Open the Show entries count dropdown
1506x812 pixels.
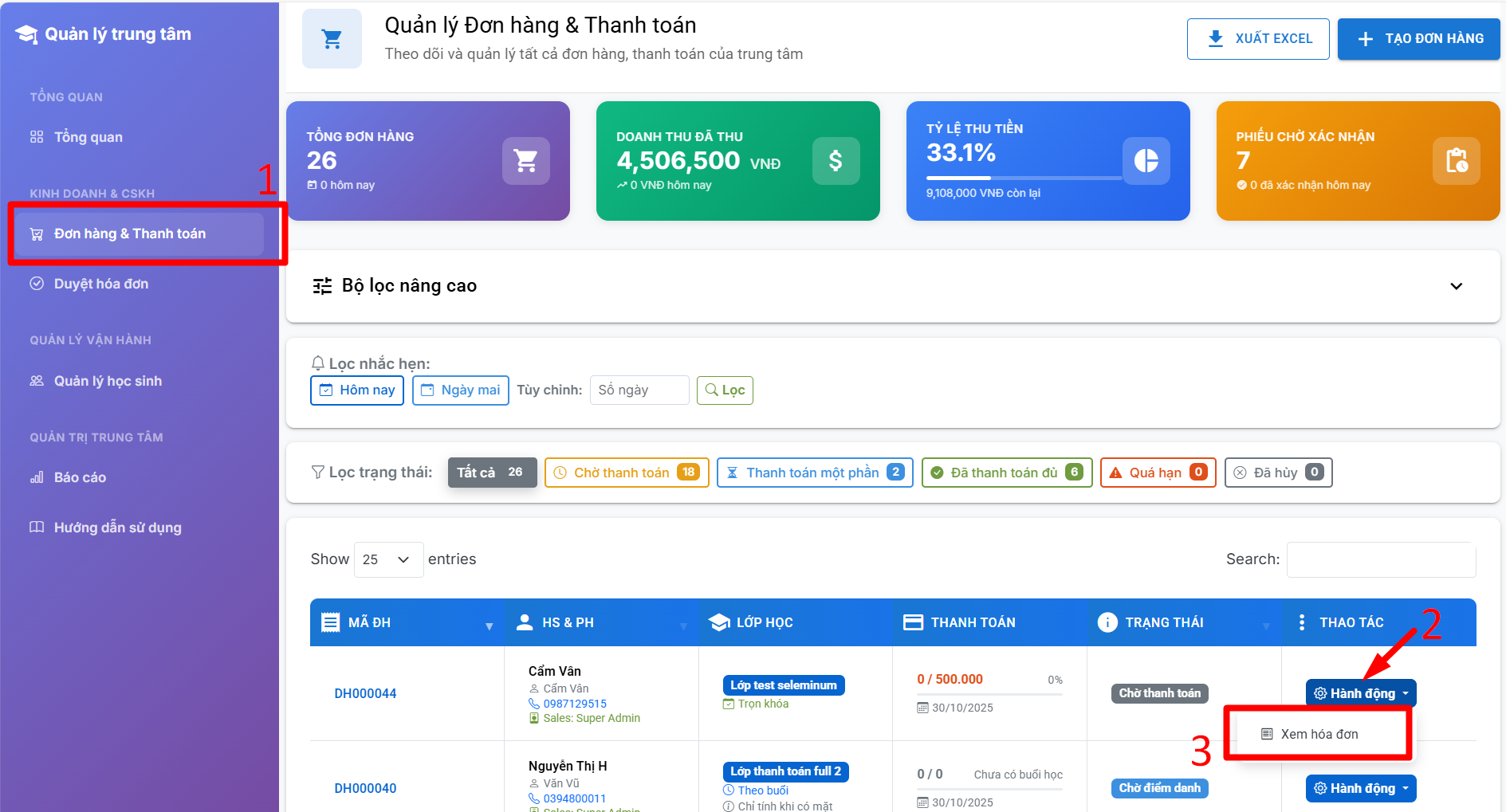[x=387, y=559]
